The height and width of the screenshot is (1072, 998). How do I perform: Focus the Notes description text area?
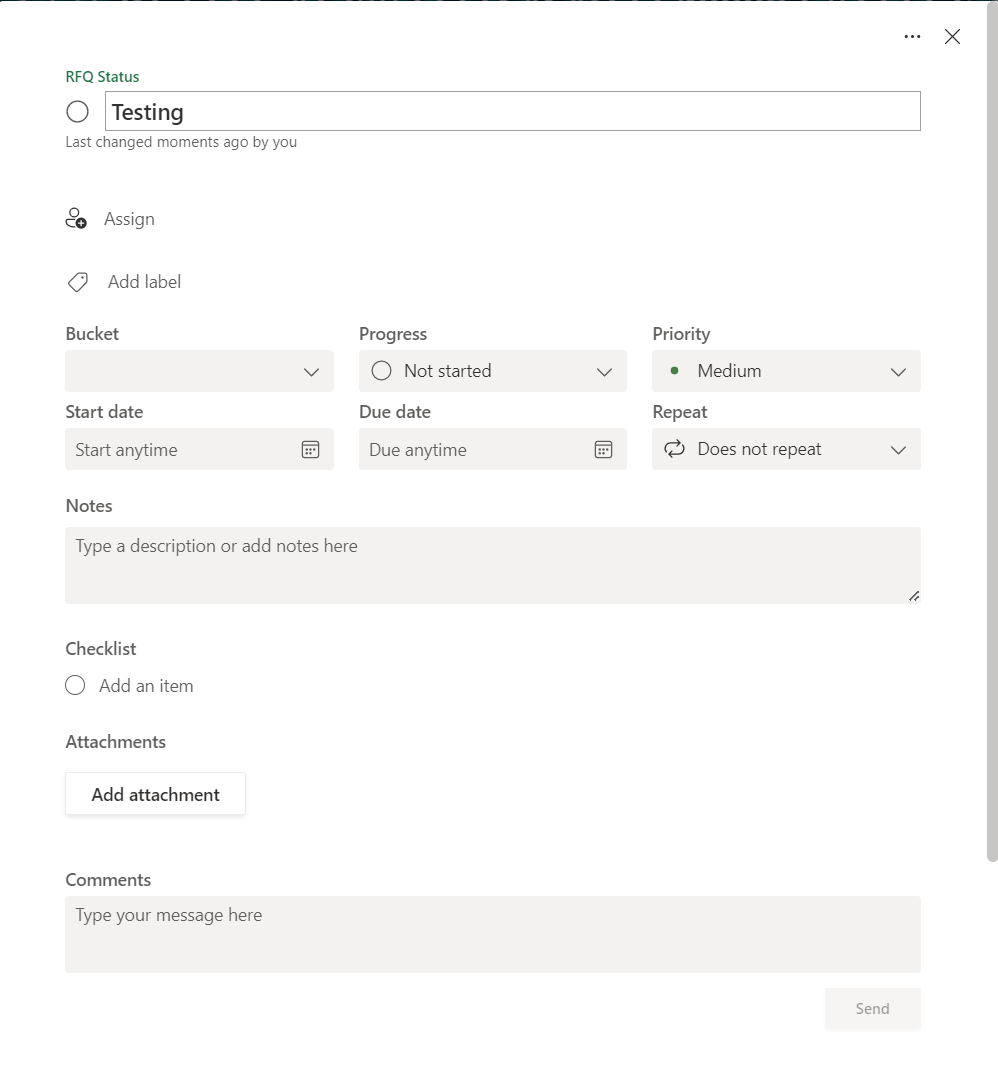click(x=492, y=565)
